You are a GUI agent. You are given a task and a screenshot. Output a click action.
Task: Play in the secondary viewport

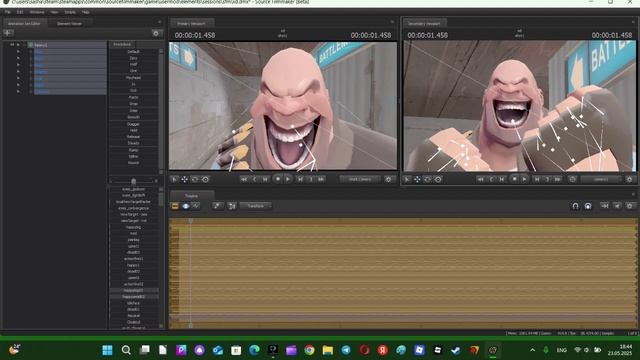click(525, 179)
